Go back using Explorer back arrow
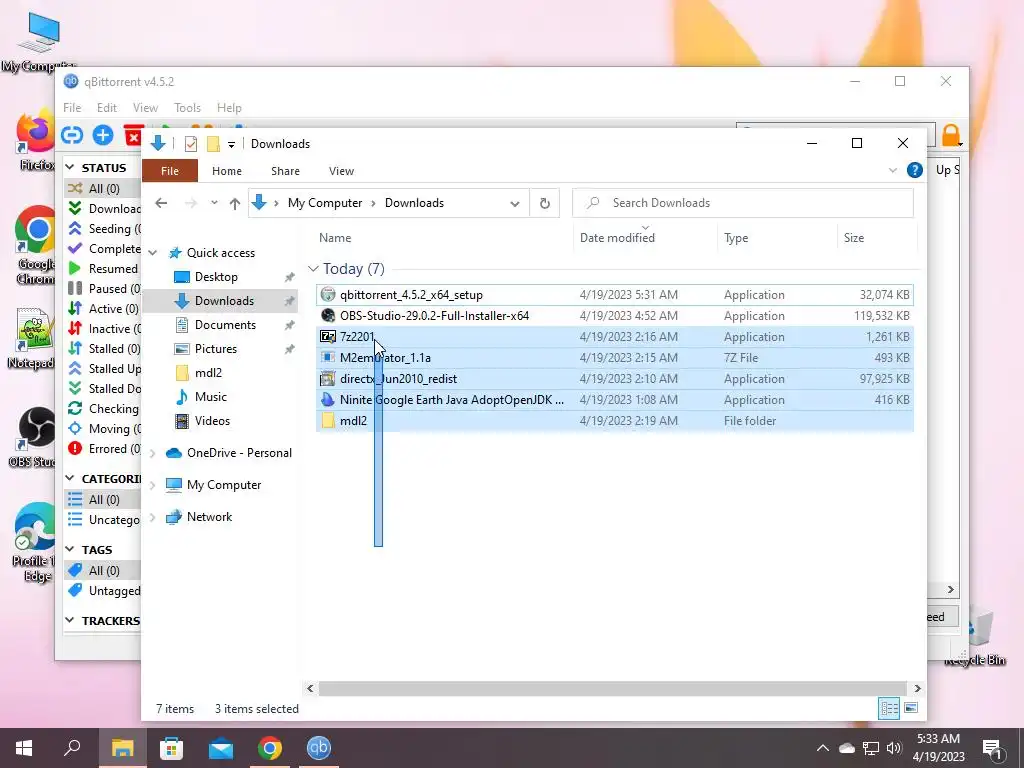1024x768 pixels. [x=161, y=203]
